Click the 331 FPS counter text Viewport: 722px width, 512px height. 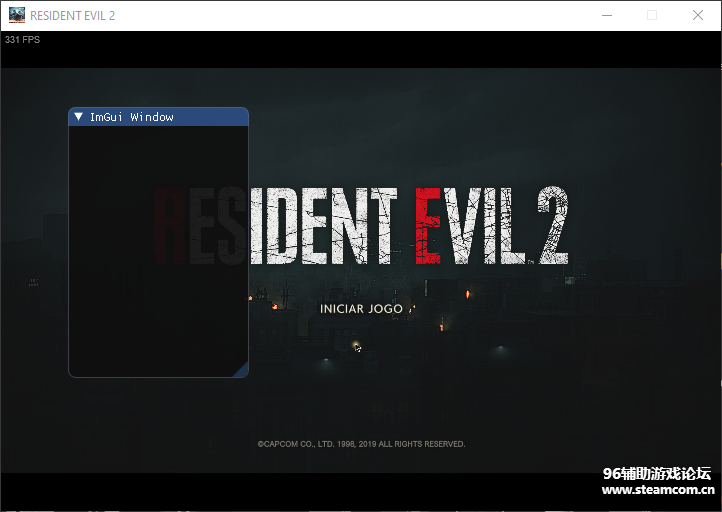23,40
